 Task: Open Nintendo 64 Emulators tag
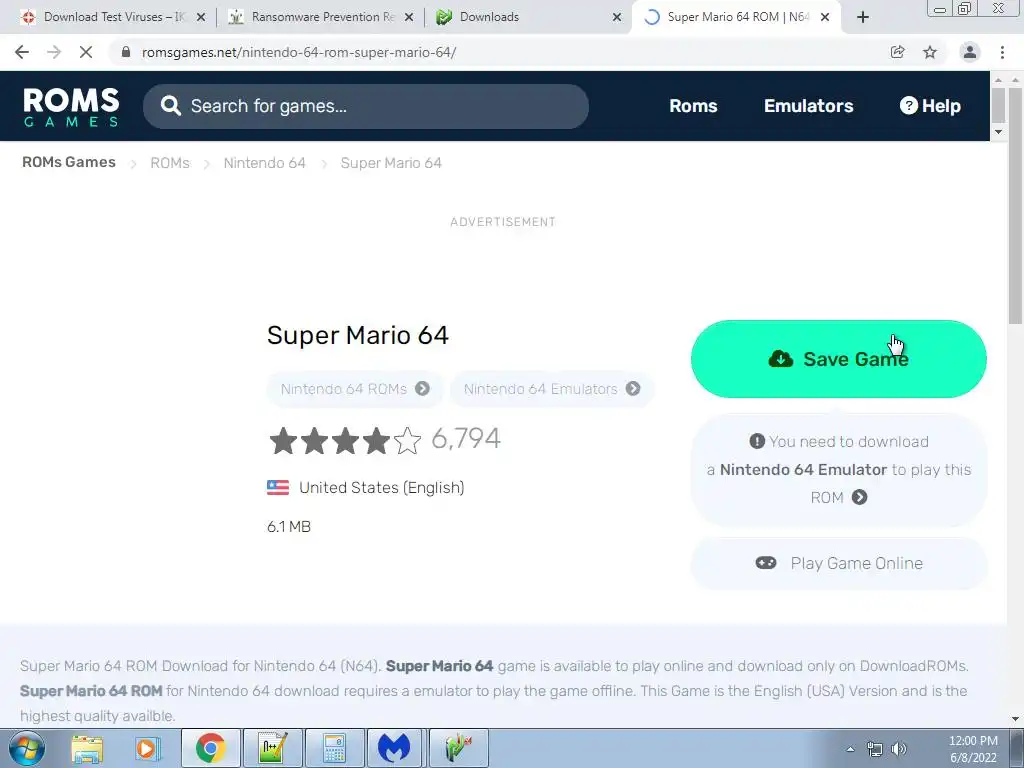pyautogui.click(x=552, y=389)
